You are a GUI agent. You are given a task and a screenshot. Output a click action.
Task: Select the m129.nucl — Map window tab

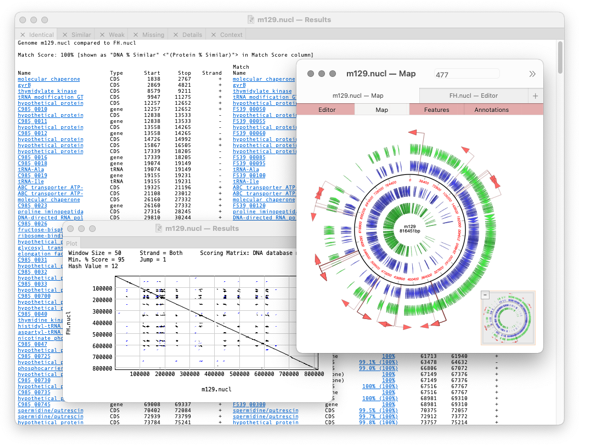pos(358,96)
